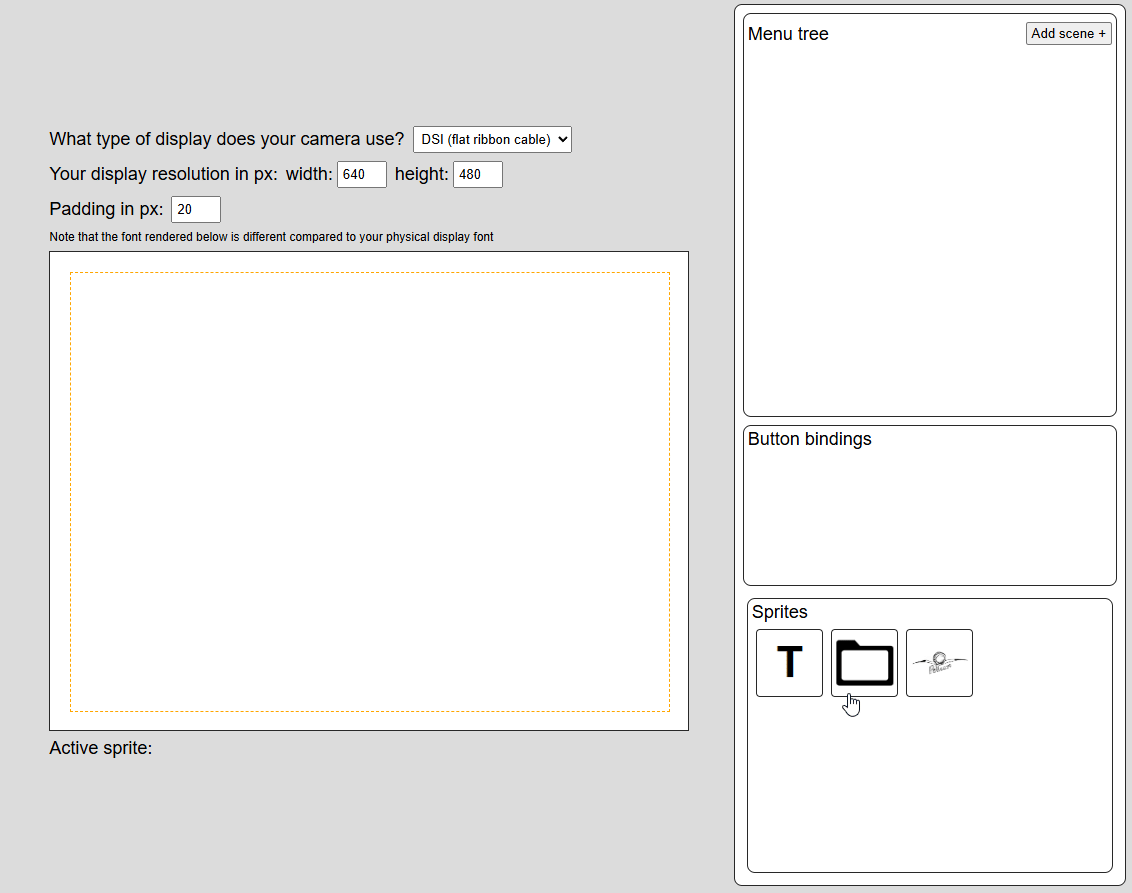Click the folder sprite icon

pos(864,662)
